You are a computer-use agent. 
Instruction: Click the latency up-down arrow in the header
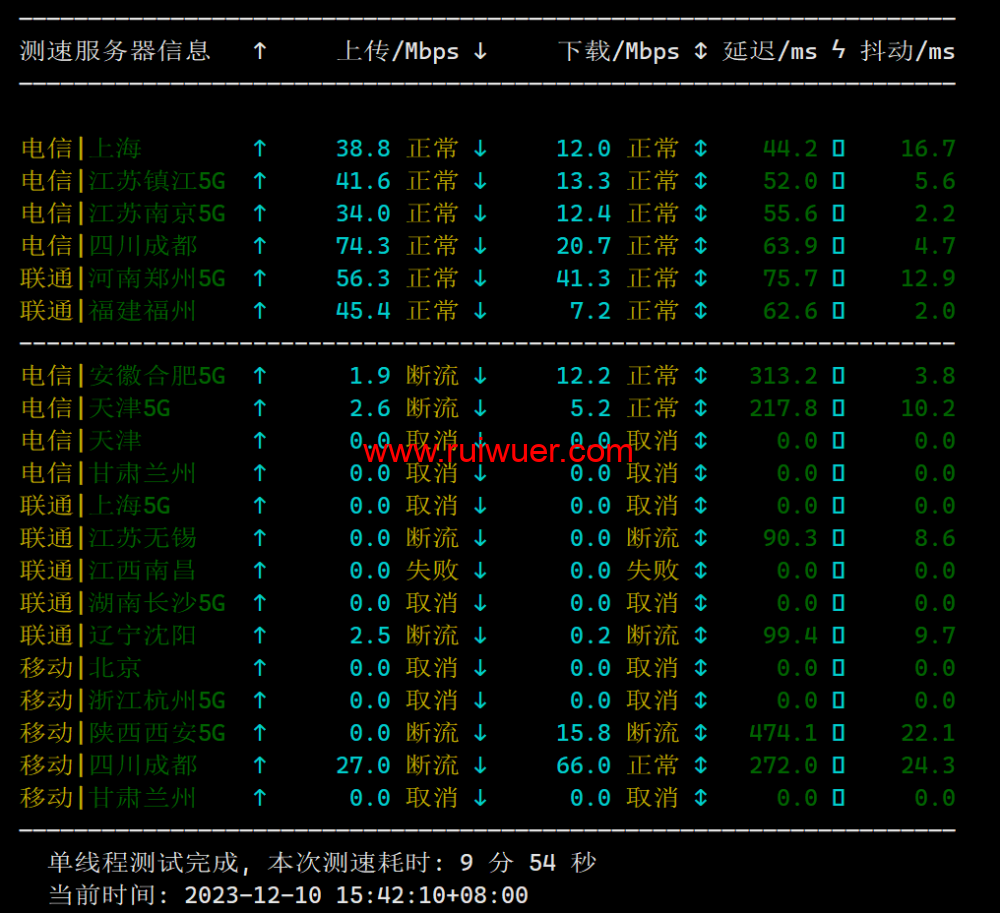point(700,51)
